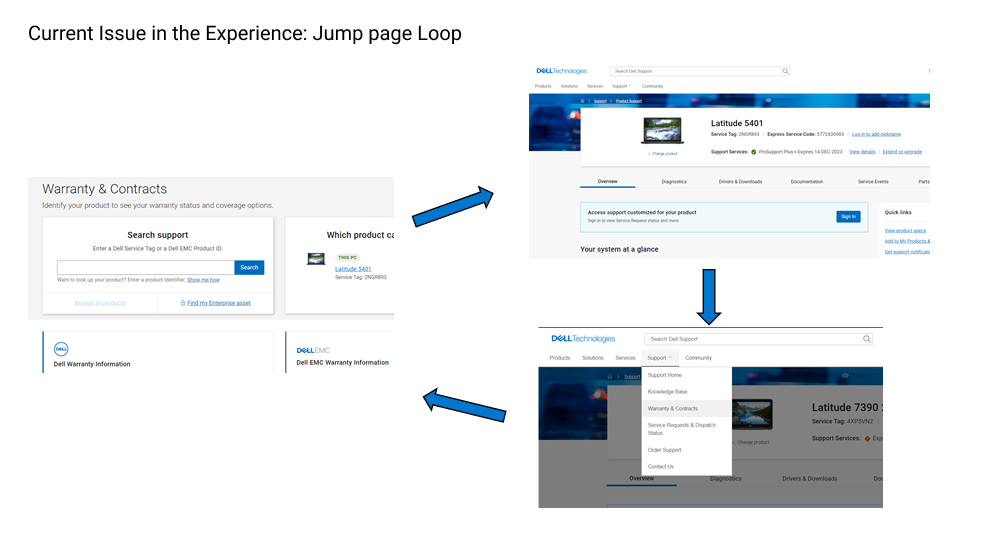Choose Knowledge Base from Support dropdown
The height and width of the screenshot is (538, 985).
click(x=687, y=392)
